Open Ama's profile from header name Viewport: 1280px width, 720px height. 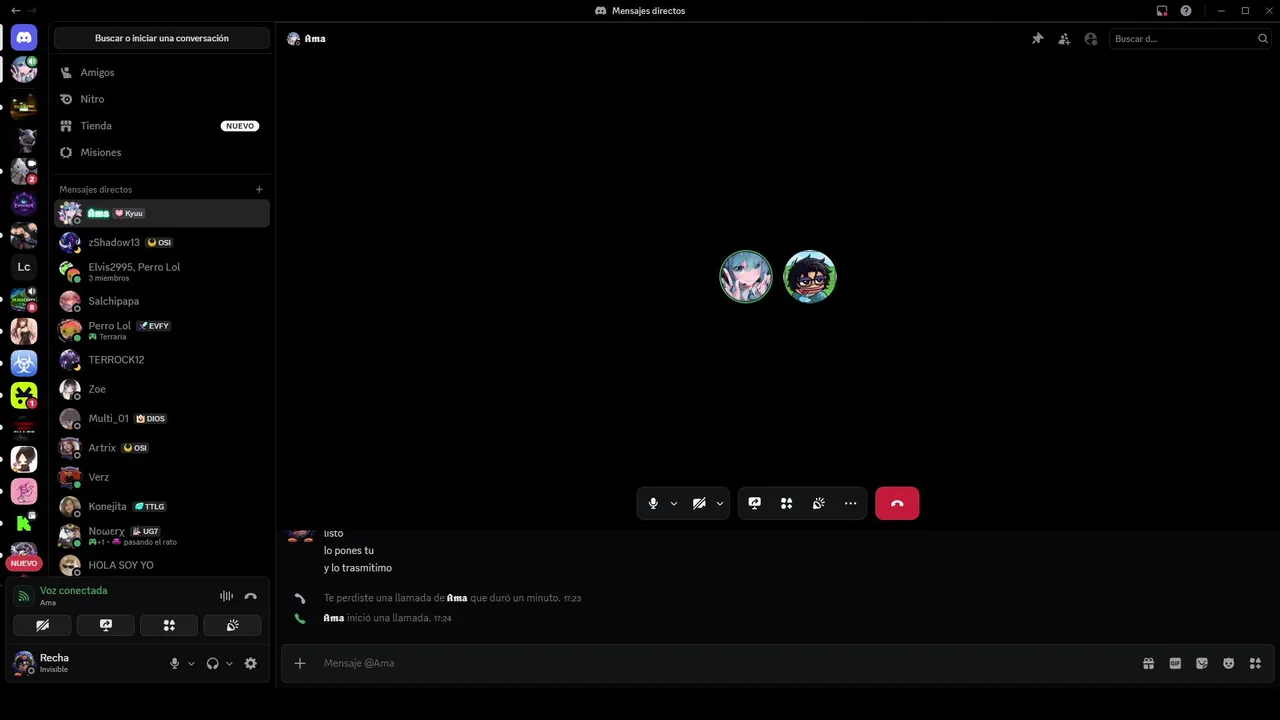315,39
